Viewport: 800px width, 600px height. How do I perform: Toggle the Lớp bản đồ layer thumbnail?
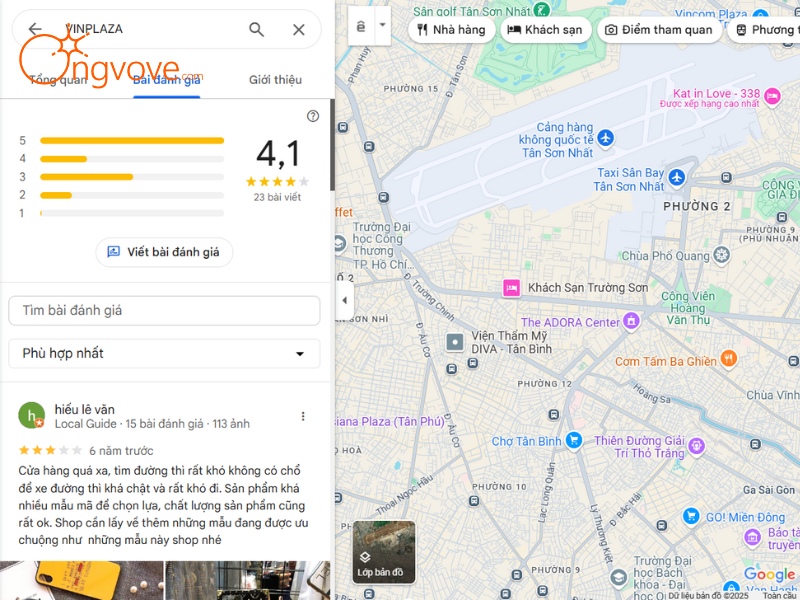[x=384, y=552]
